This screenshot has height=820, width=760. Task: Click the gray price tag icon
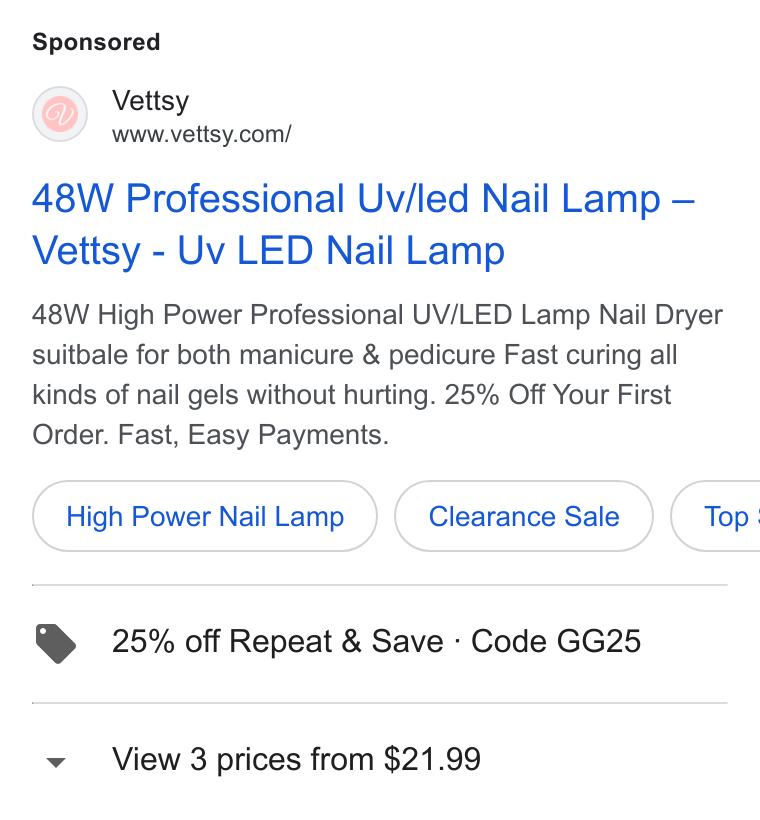pyautogui.click(x=55, y=643)
